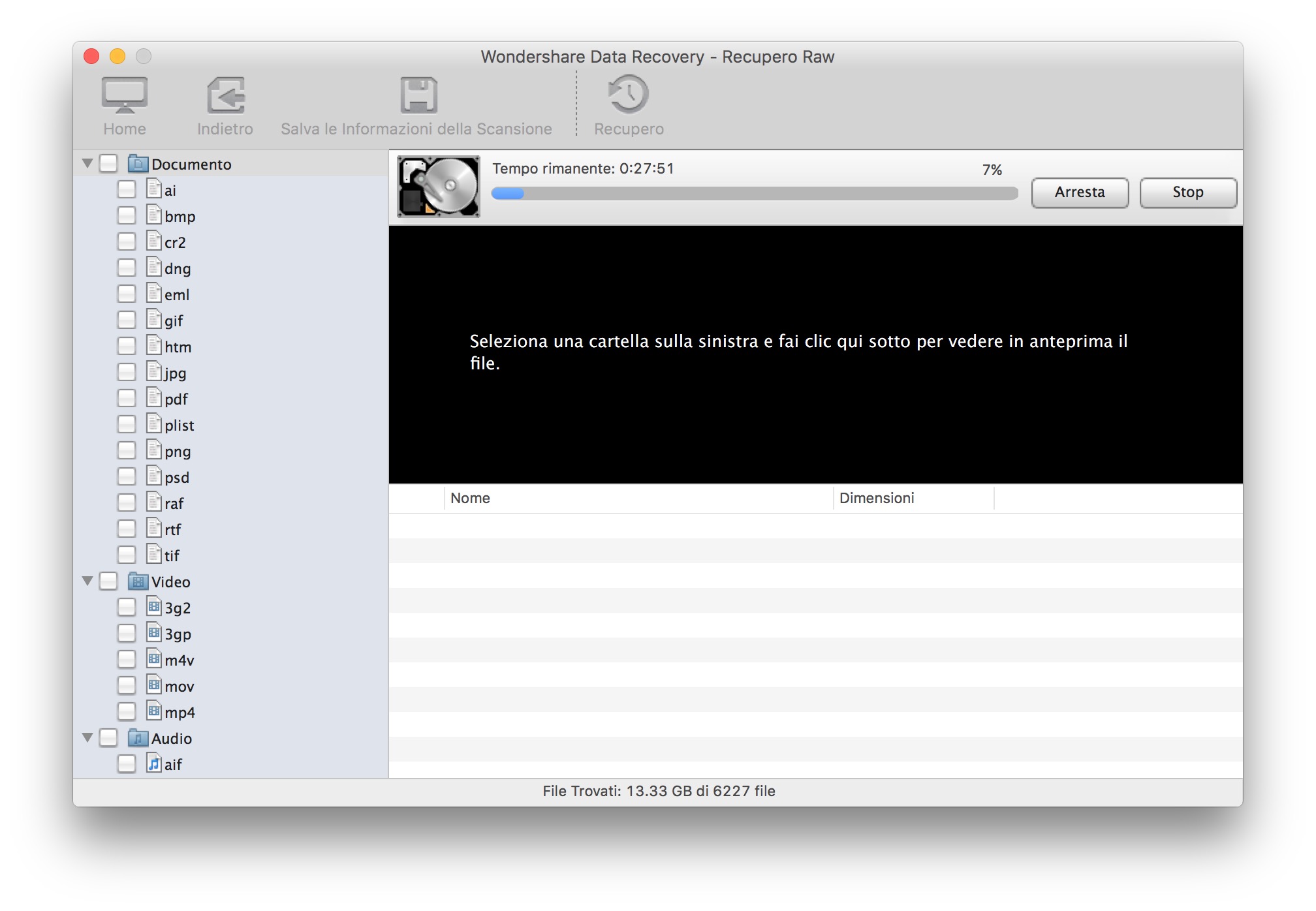This screenshot has height=911, width=1316.
Task: Collapse the Documento tree triangle
Action: [x=87, y=164]
